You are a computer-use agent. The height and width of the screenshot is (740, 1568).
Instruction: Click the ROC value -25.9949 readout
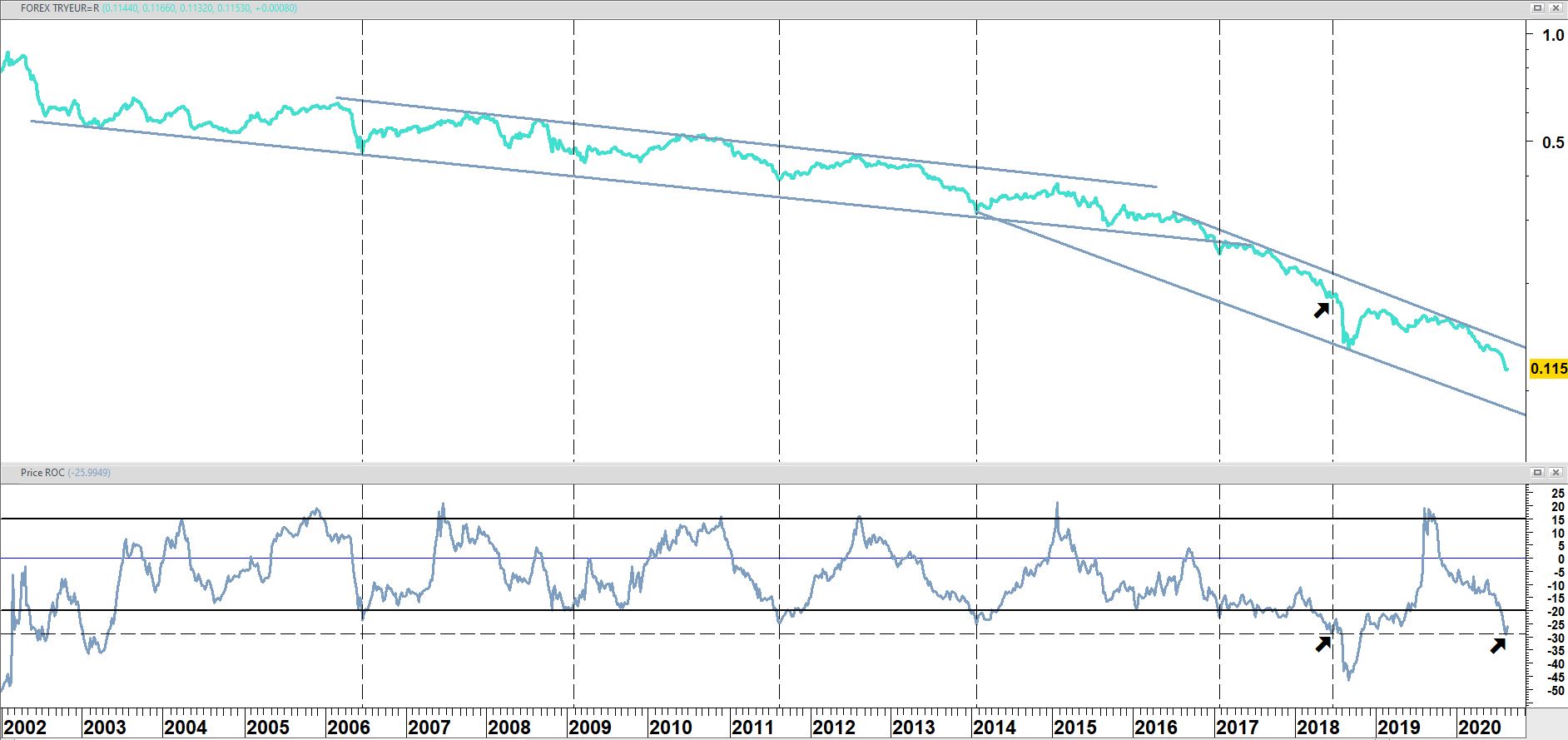coord(89,473)
